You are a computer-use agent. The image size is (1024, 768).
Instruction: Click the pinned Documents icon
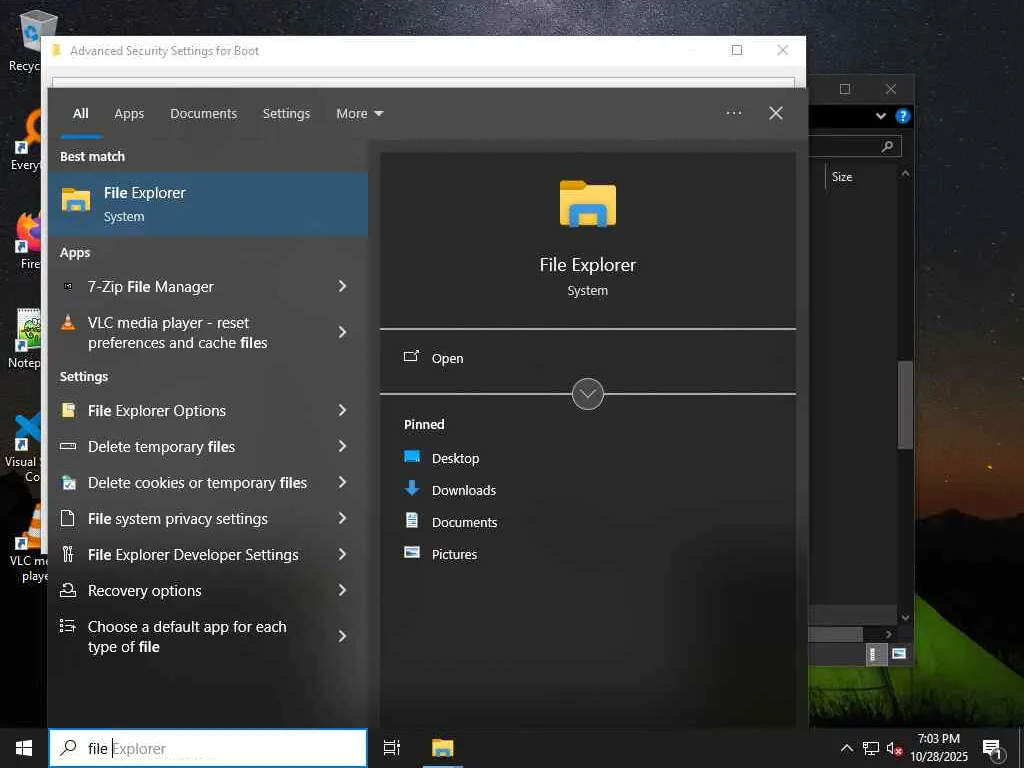click(412, 520)
